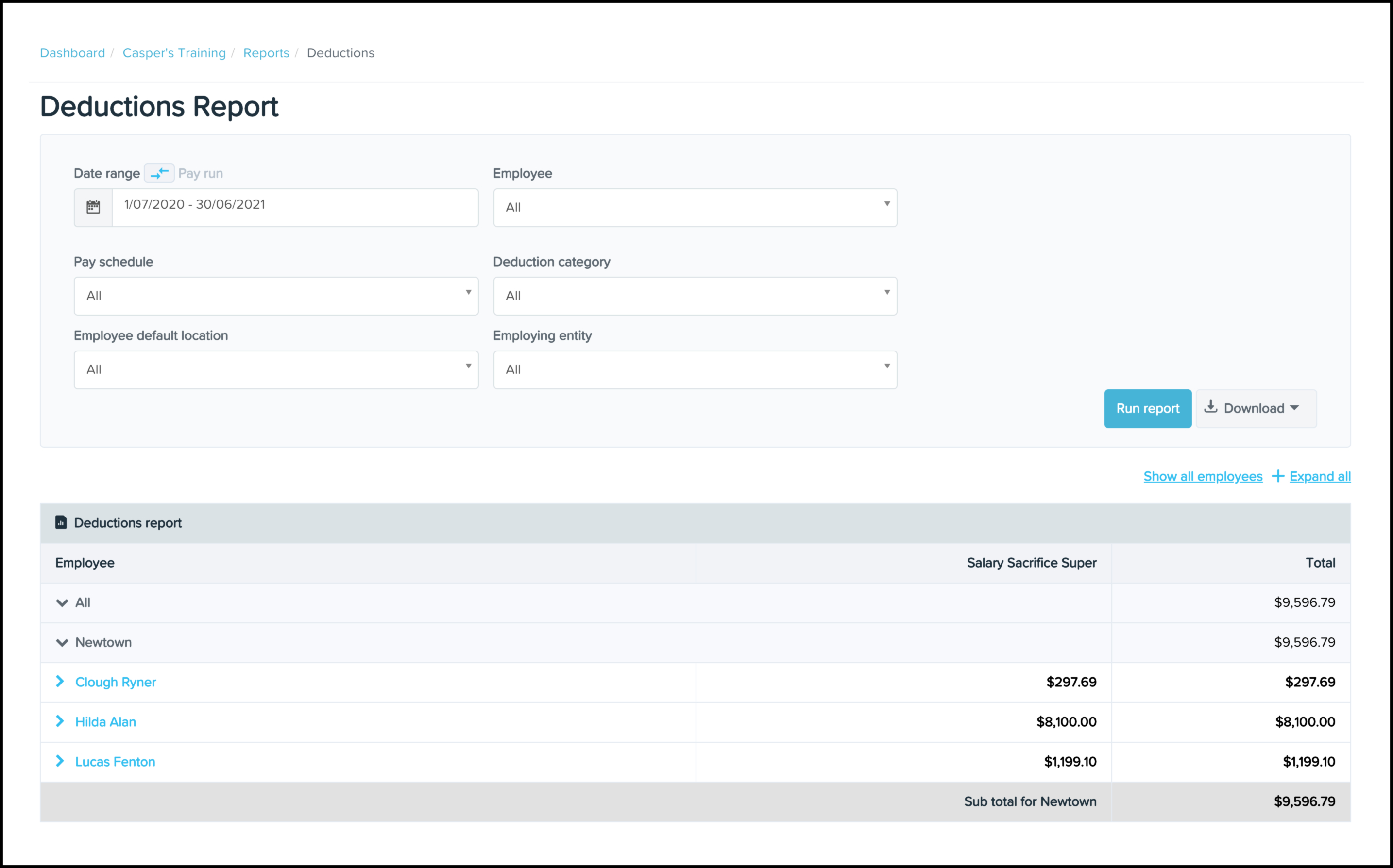Open the Employee dropdown
Image resolution: width=1393 pixels, height=868 pixels.
(695, 207)
